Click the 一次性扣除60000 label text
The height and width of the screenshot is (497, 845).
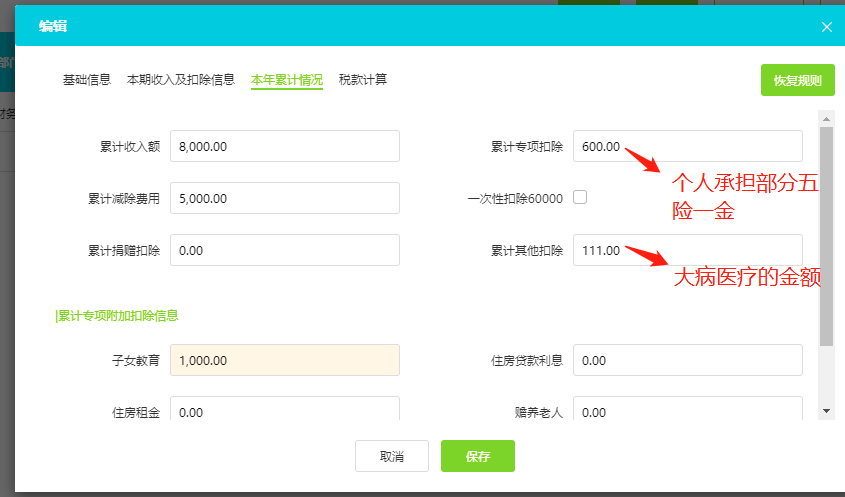pyautogui.click(x=515, y=198)
